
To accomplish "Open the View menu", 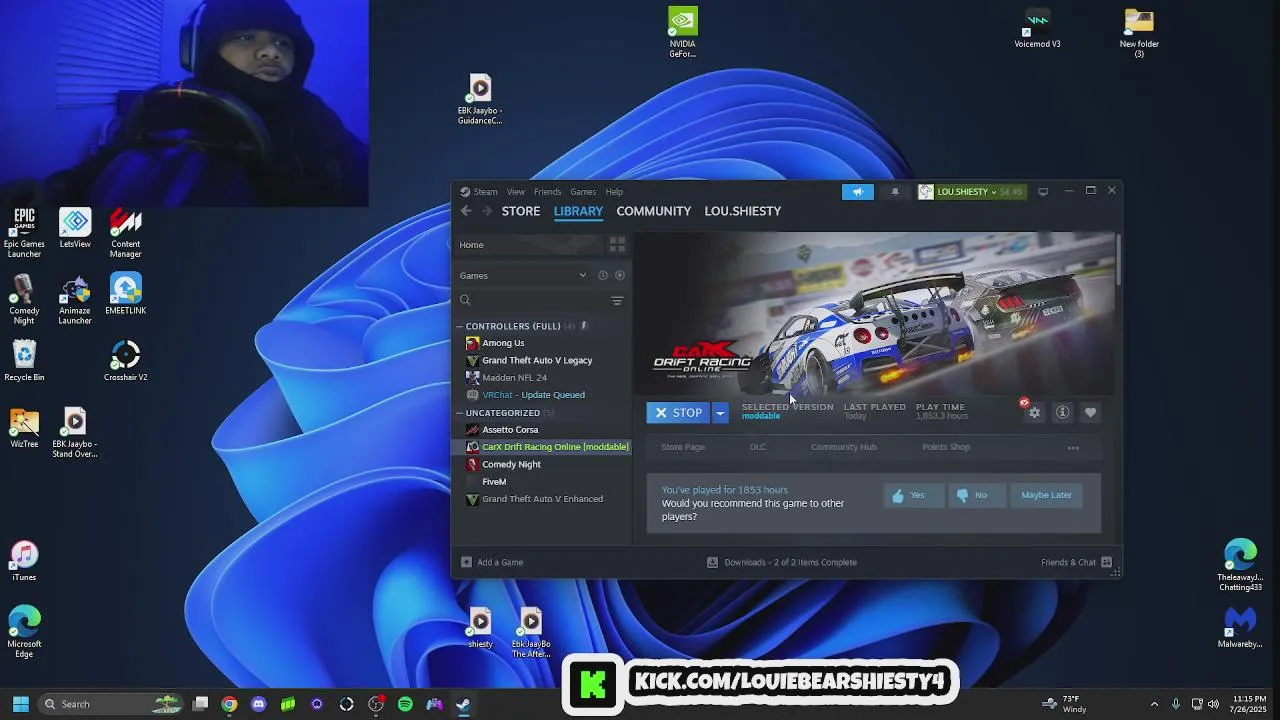I will [515, 192].
